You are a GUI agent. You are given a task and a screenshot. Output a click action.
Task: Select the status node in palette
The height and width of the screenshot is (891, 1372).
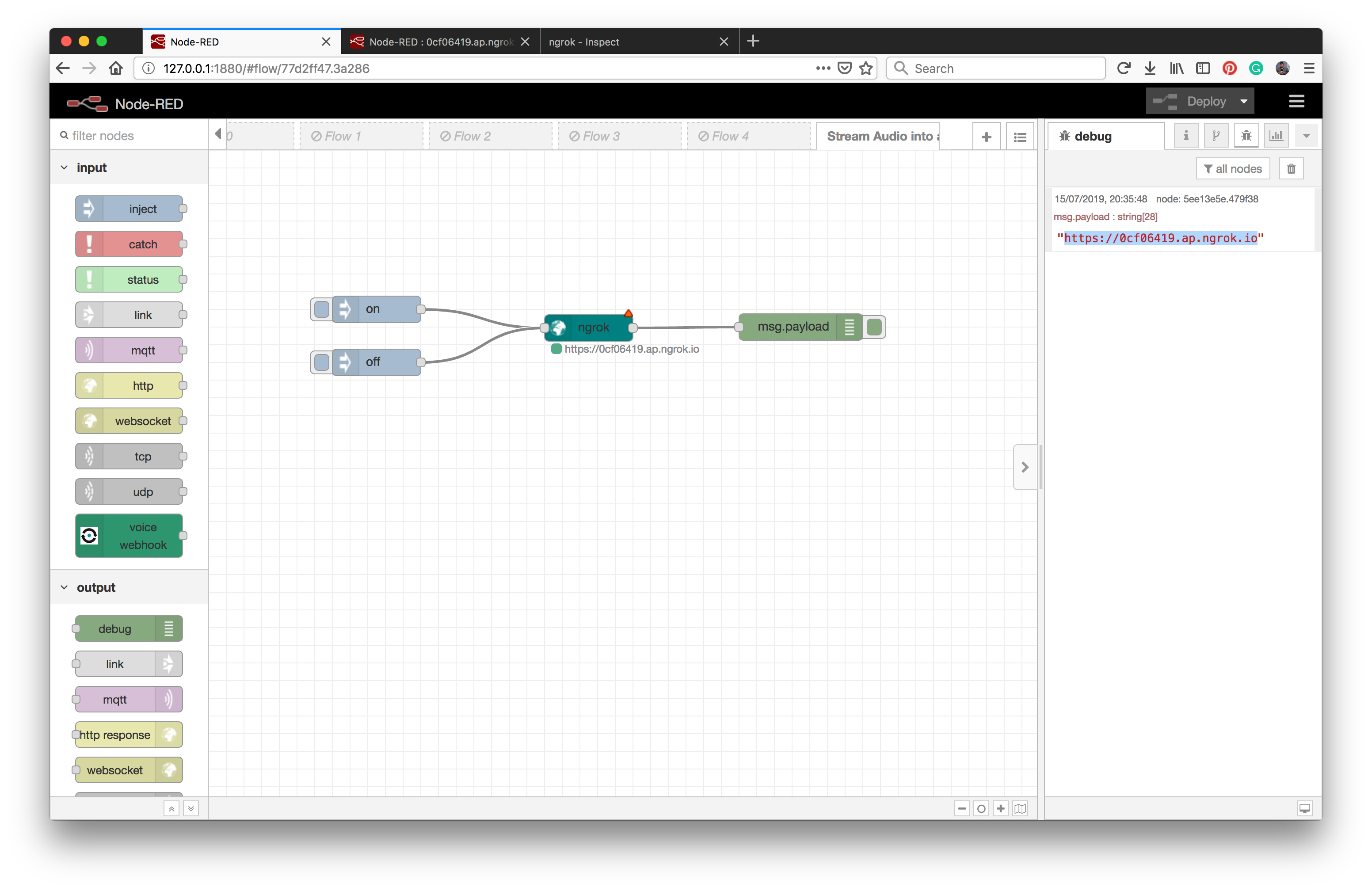point(129,279)
